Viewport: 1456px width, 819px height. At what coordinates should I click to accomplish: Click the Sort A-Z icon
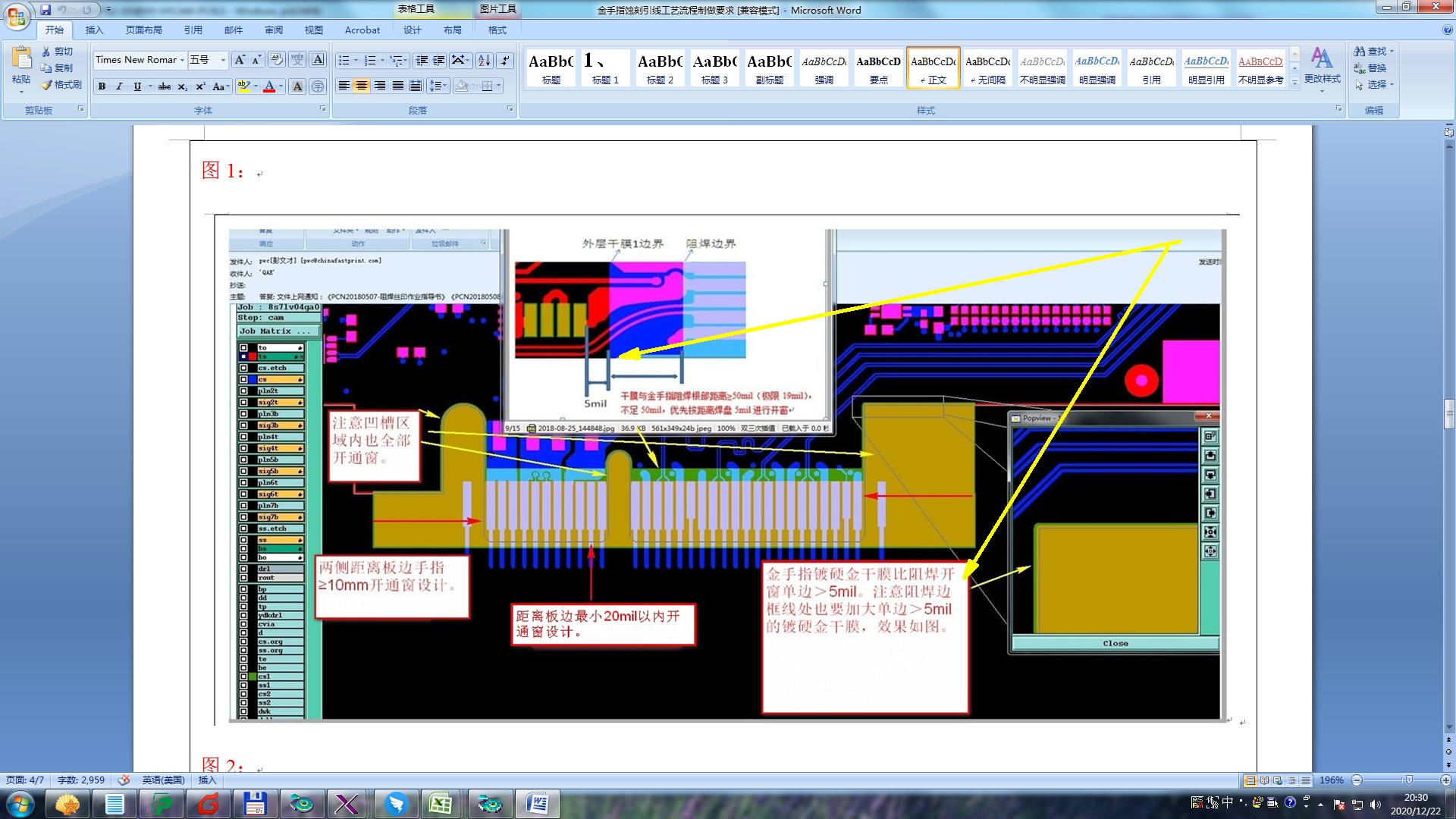(x=484, y=60)
